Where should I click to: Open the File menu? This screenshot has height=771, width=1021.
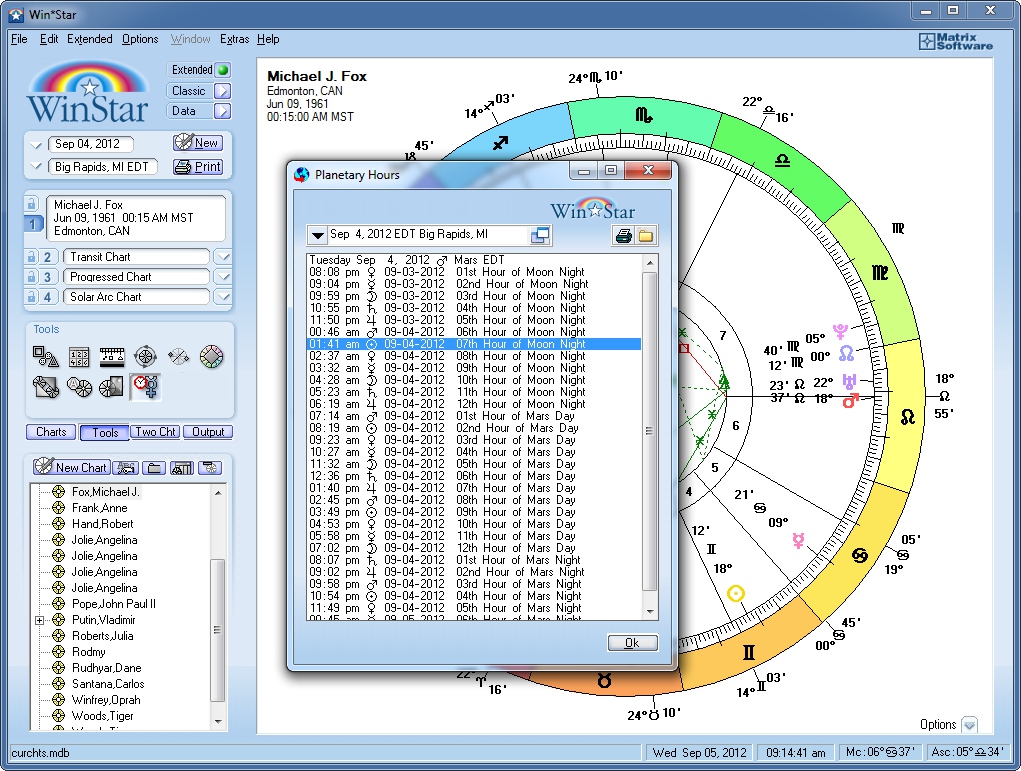pos(19,39)
